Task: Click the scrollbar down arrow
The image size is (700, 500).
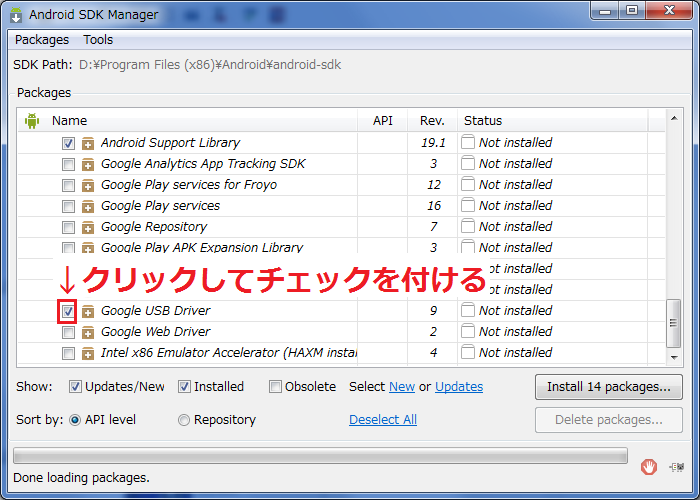Action: (674, 358)
